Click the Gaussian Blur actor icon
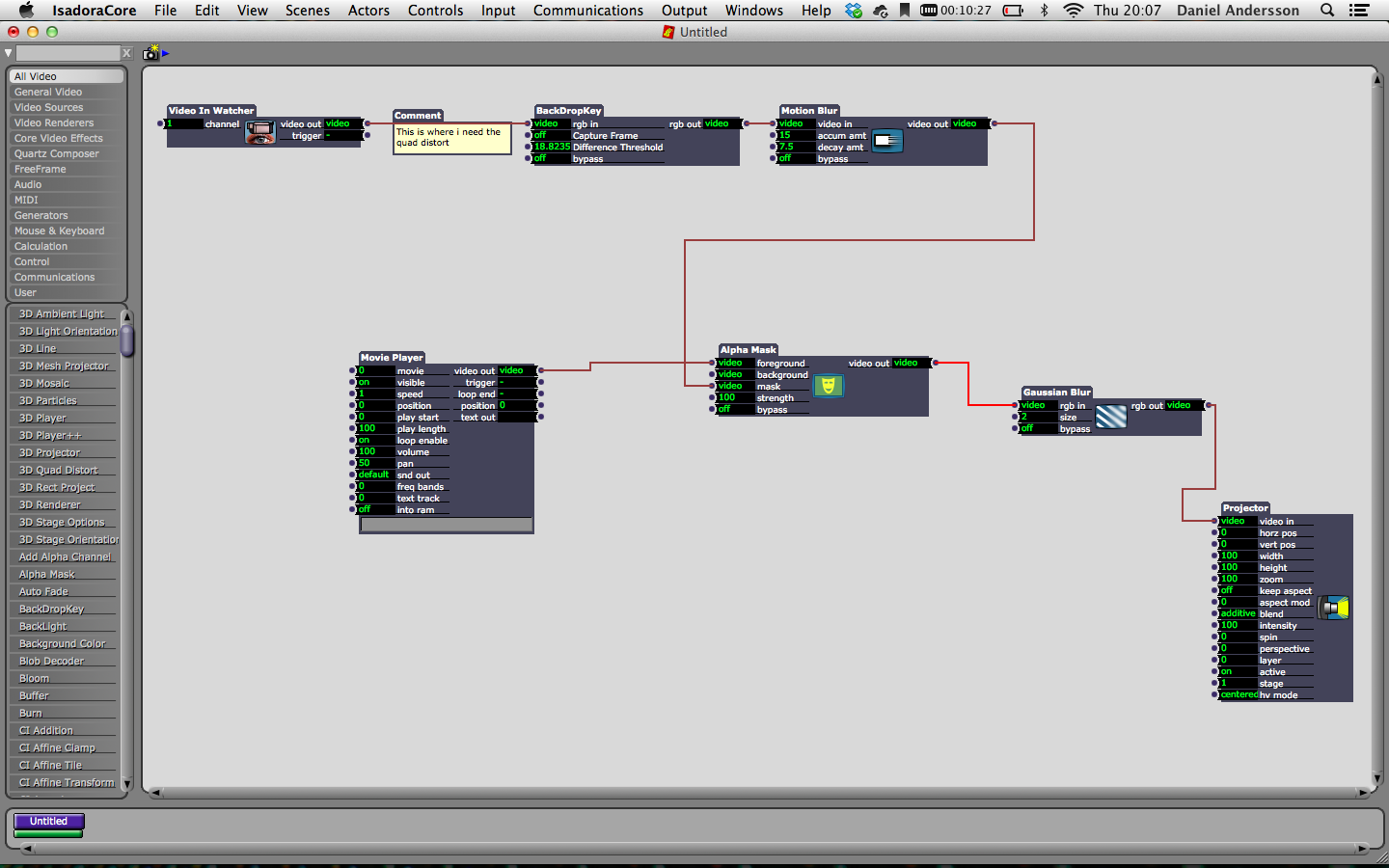This screenshot has width=1389, height=868. (x=1111, y=416)
